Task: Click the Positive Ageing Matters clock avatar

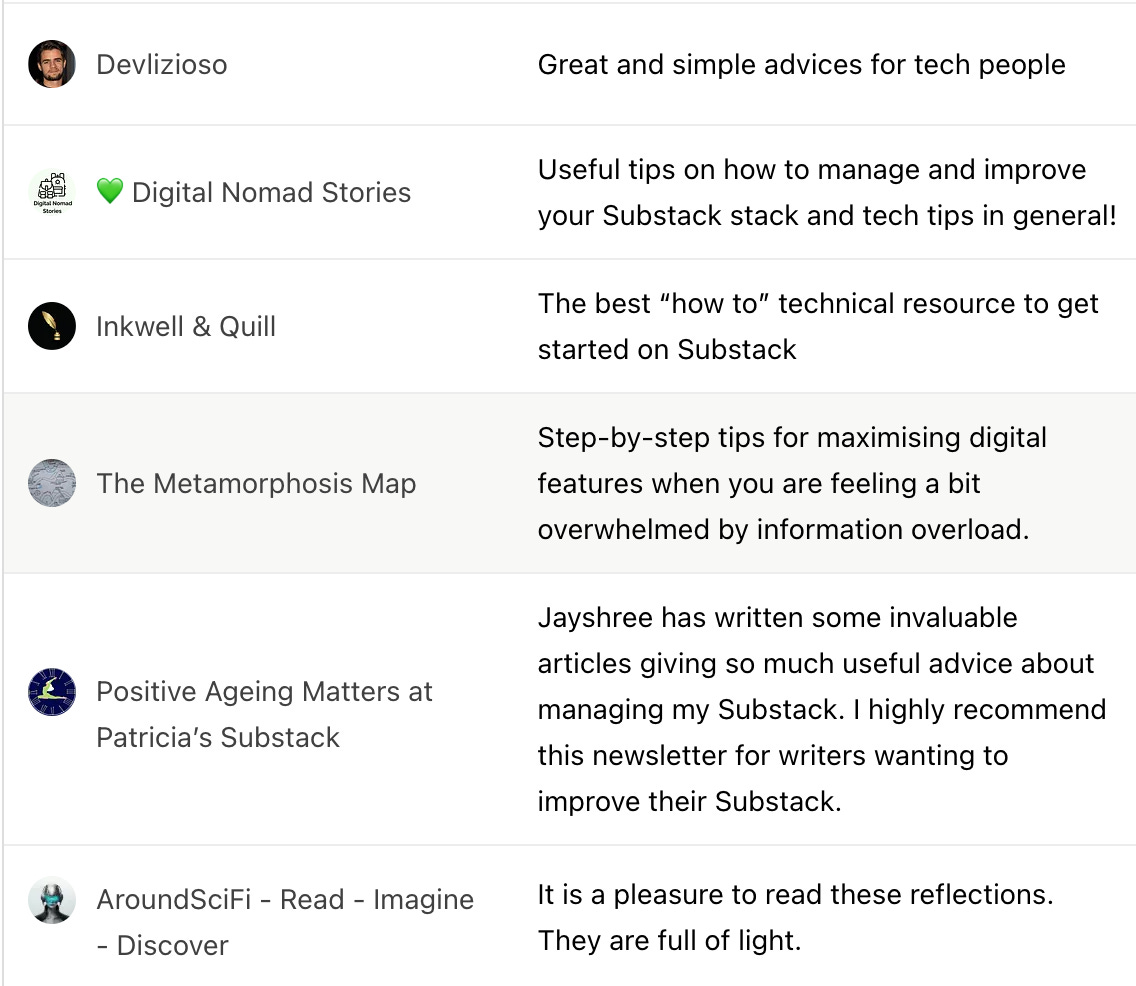Action: (x=51, y=692)
